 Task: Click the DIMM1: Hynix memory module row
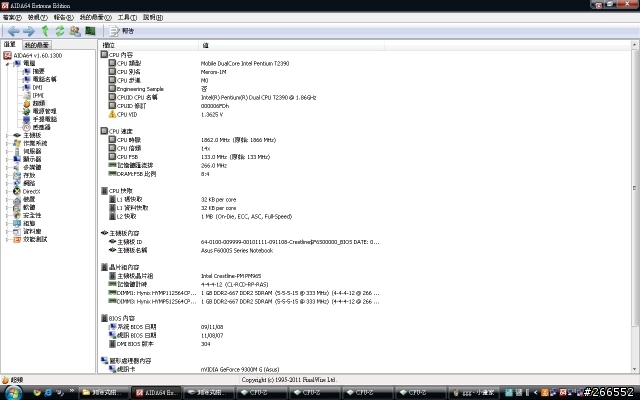244,293
